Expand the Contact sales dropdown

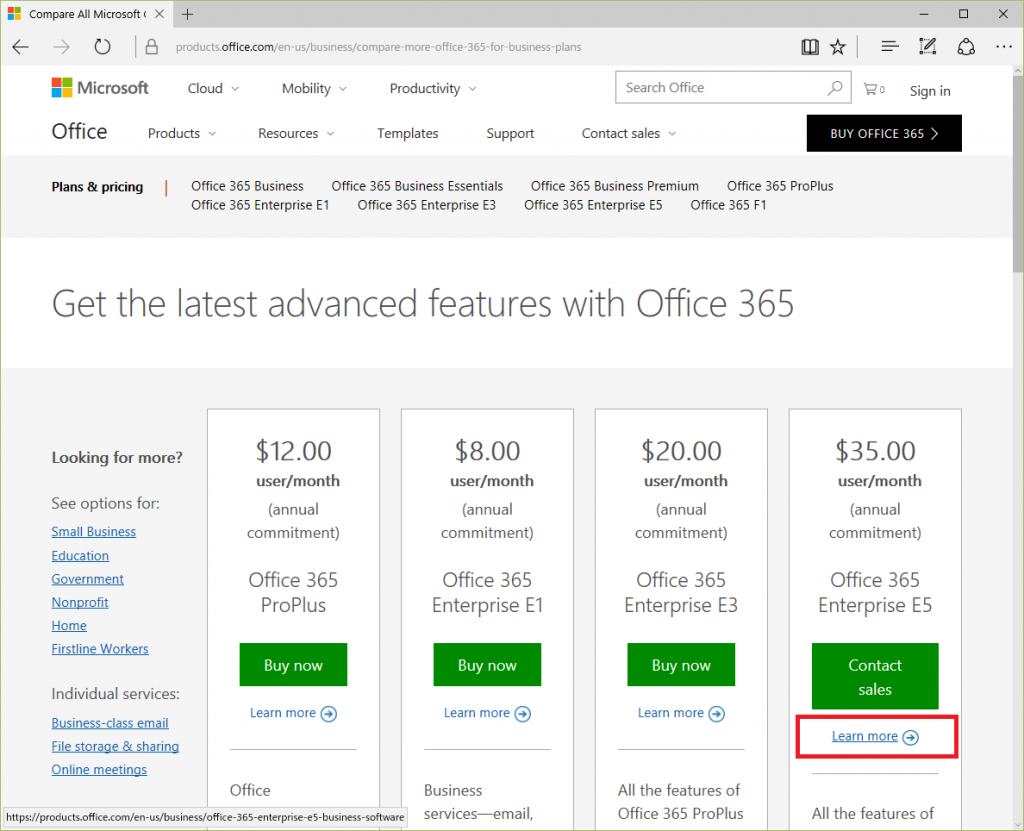coord(629,133)
